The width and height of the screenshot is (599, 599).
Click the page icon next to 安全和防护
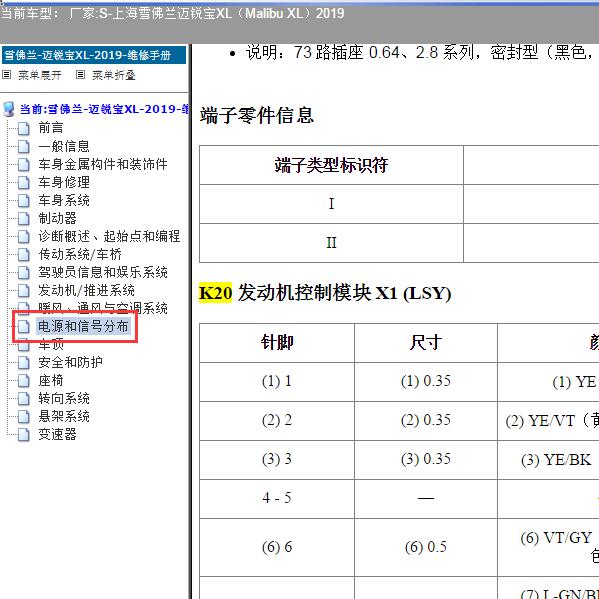[x=24, y=363]
